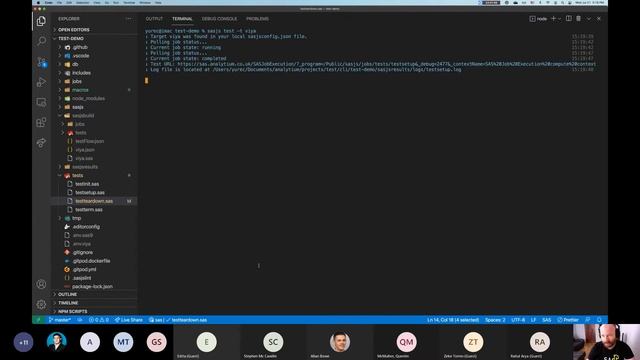Open the Extensions view icon
Viewport: 640px width, 360px height.
click(x=41, y=122)
